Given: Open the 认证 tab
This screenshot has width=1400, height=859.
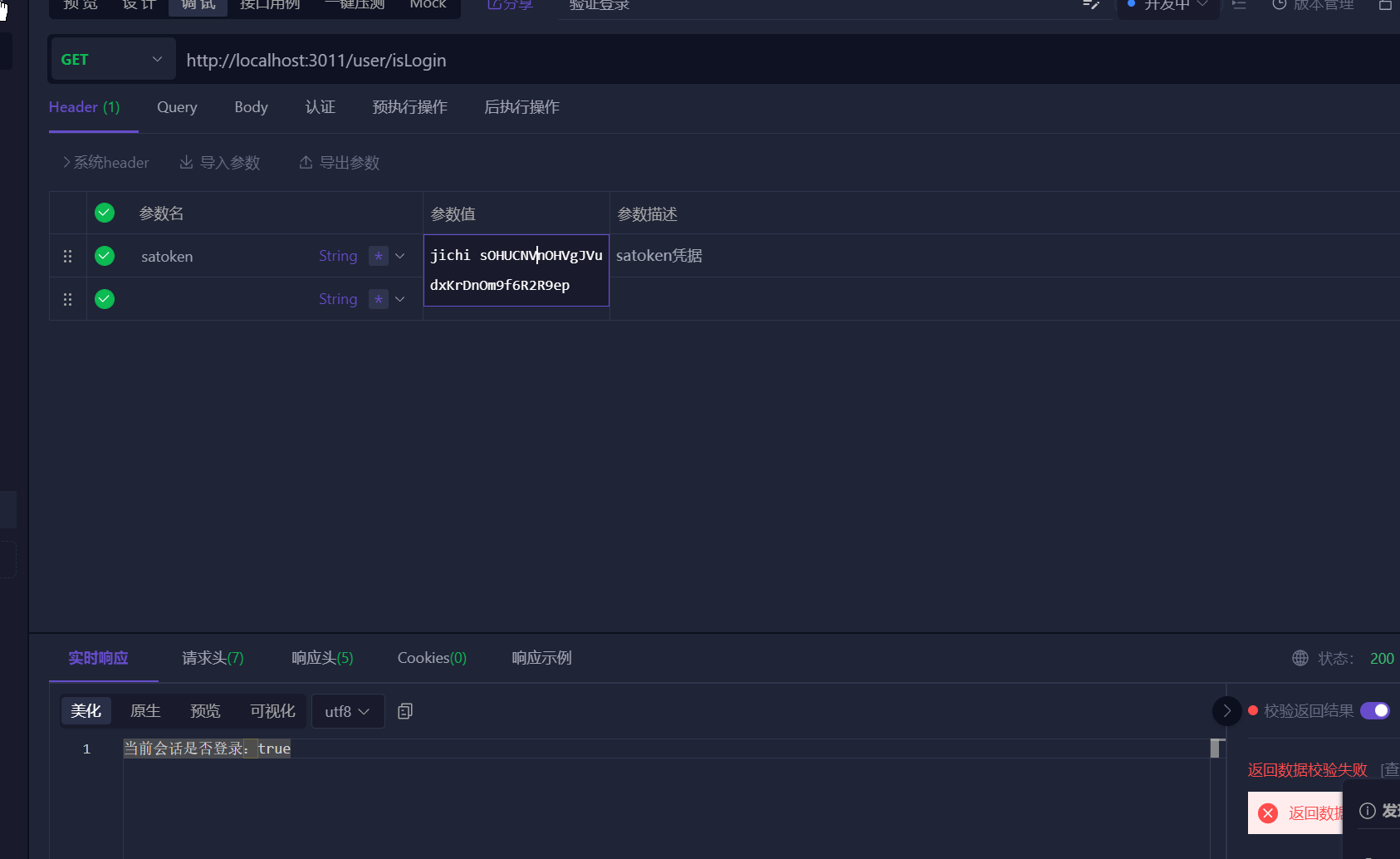Looking at the screenshot, I should (321, 107).
